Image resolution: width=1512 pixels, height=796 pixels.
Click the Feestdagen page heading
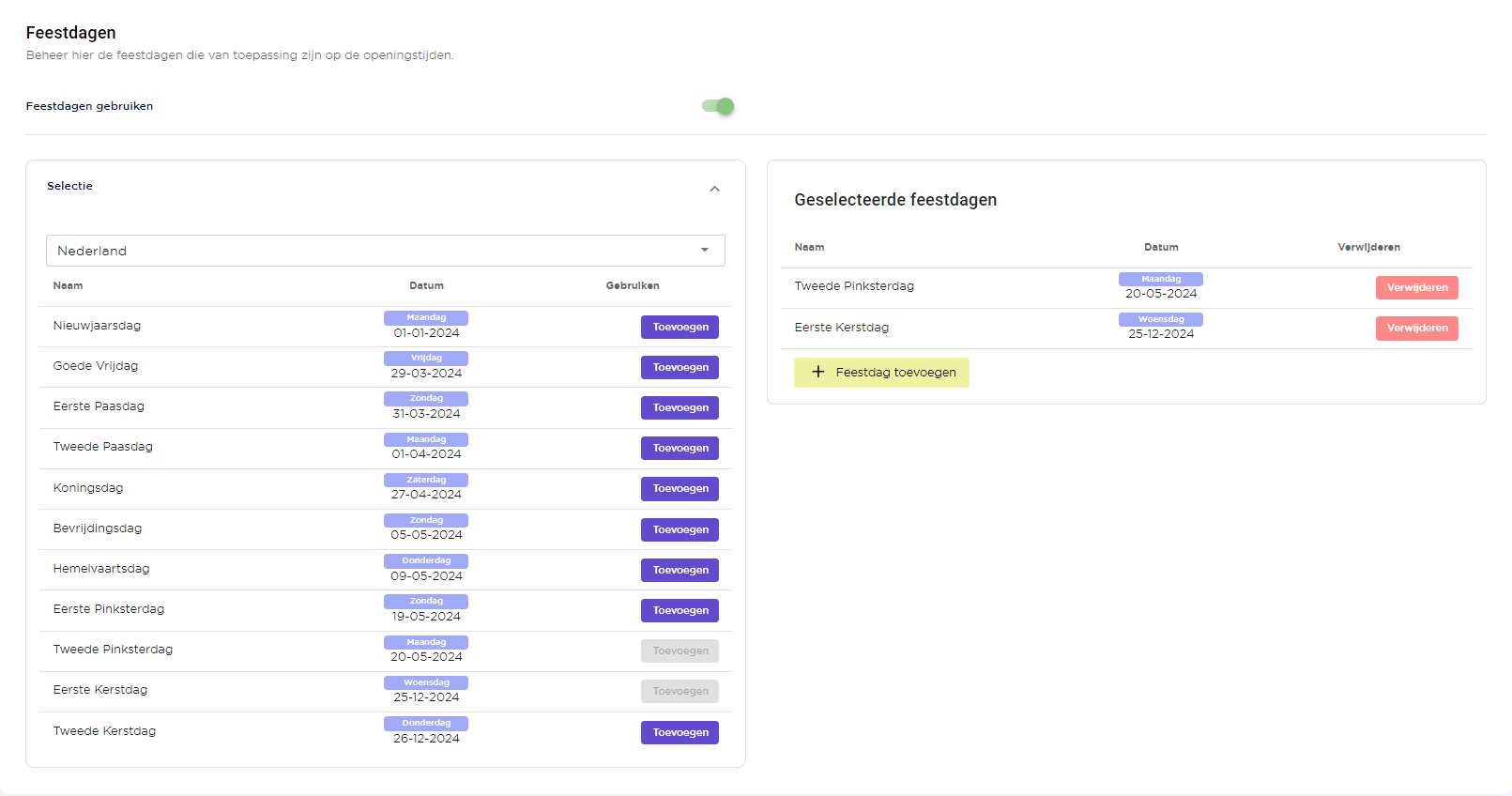click(x=71, y=33)
